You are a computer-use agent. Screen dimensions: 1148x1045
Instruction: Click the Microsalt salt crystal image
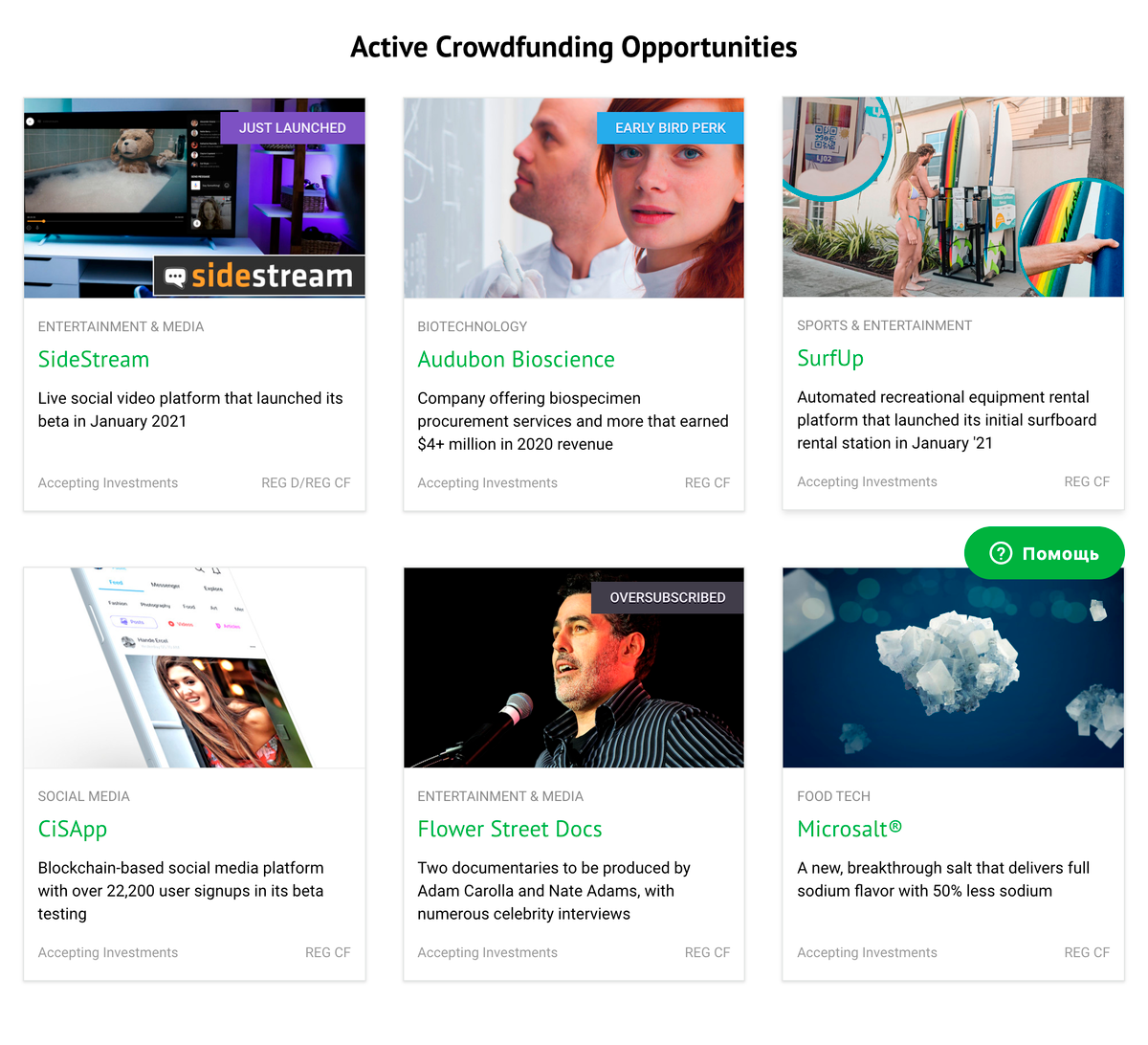point(953,668)
